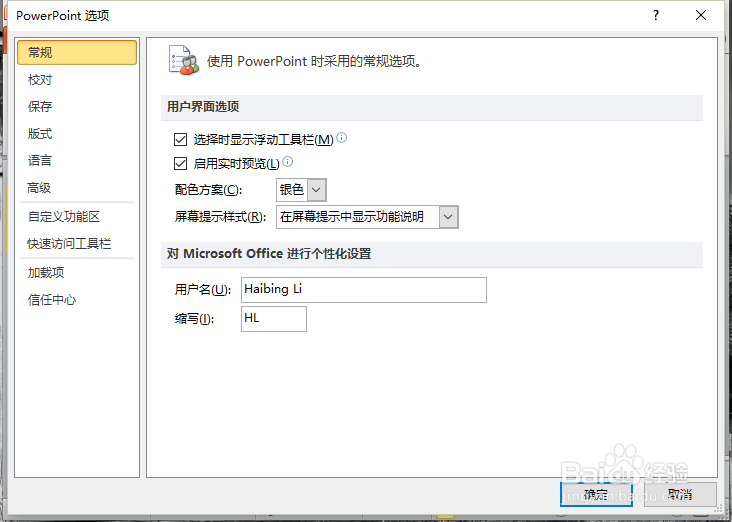Open the 加载项 category

click(x=46, y=273)
